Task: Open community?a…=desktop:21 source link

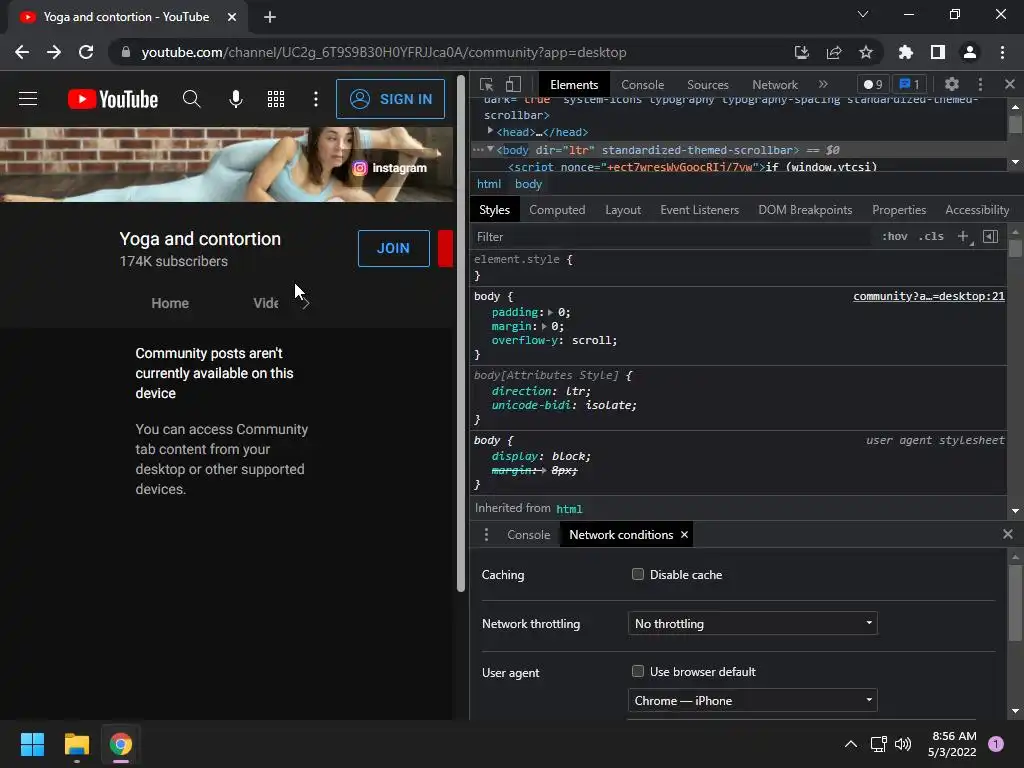Action: pos(929,296)
